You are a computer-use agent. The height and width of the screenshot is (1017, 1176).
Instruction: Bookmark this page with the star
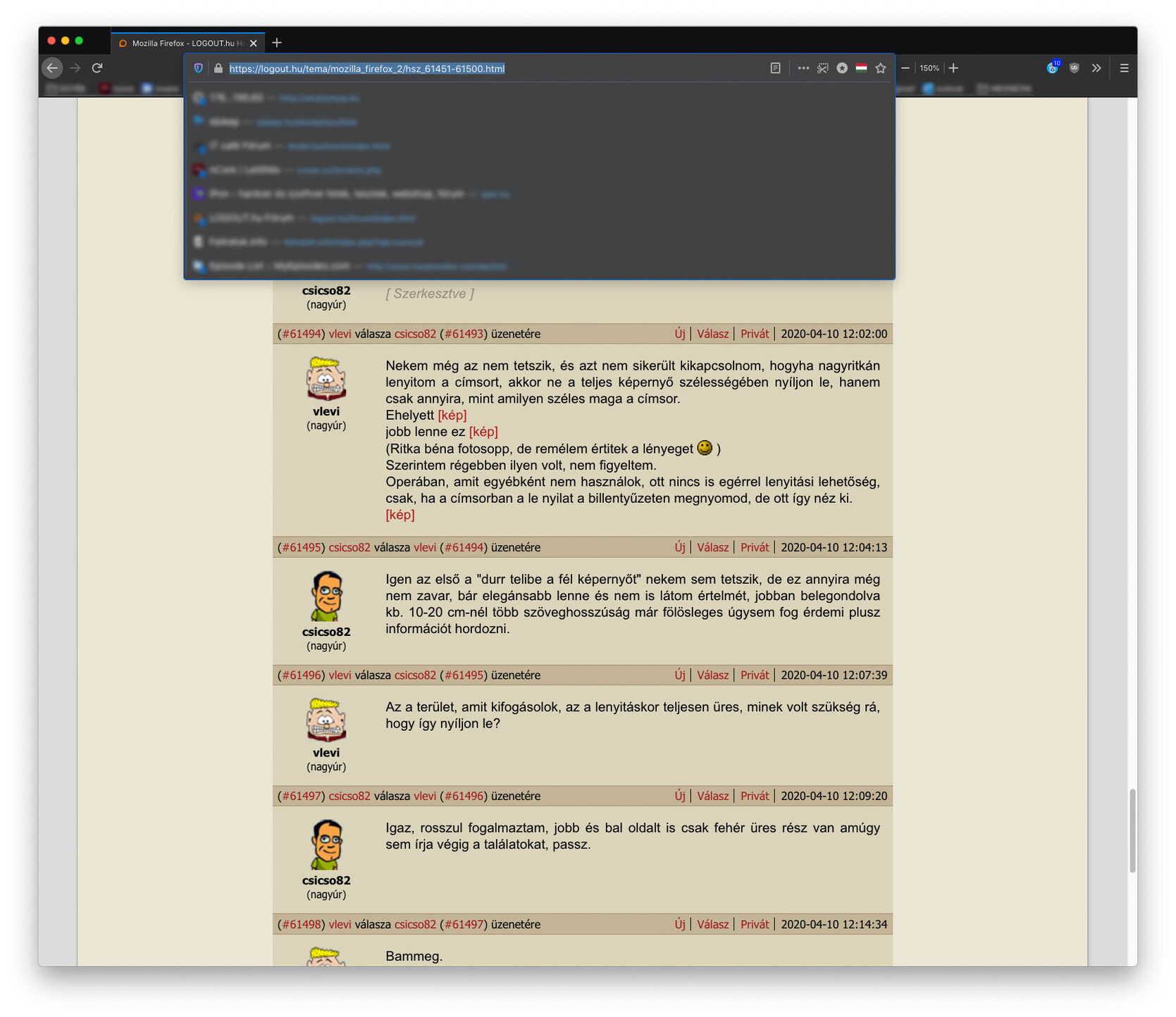[881, 68]
